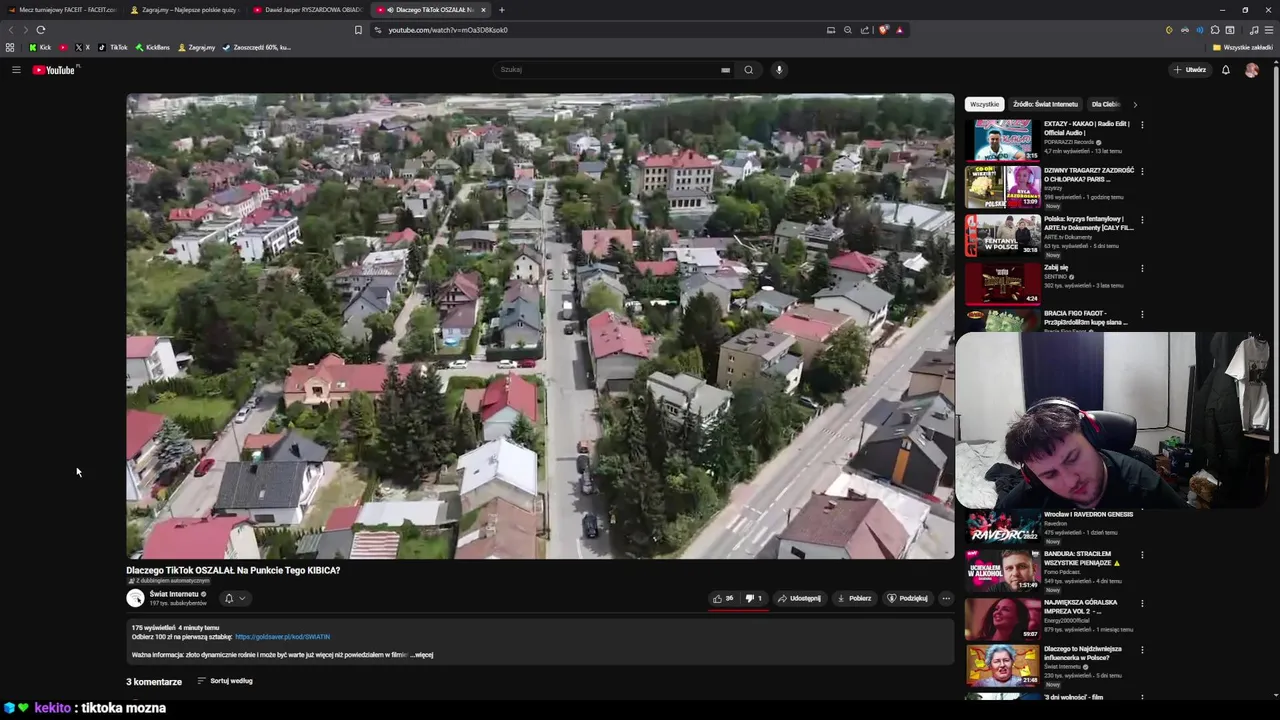Screen dimensions: 1280x720
Task: Open YouTube notifications bell
Action: tap(1226, 70)
